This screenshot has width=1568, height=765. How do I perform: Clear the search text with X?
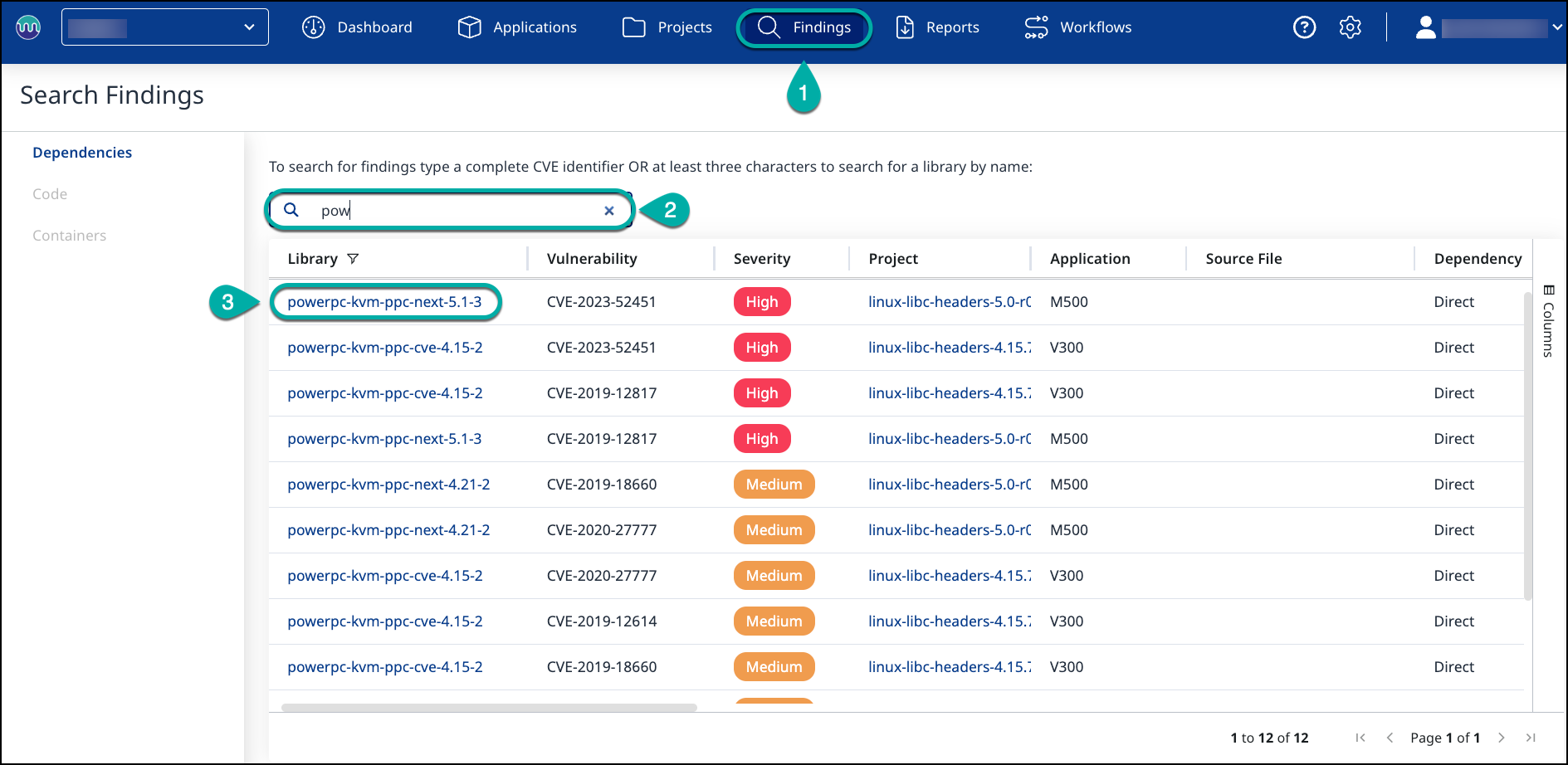(609, 211)
